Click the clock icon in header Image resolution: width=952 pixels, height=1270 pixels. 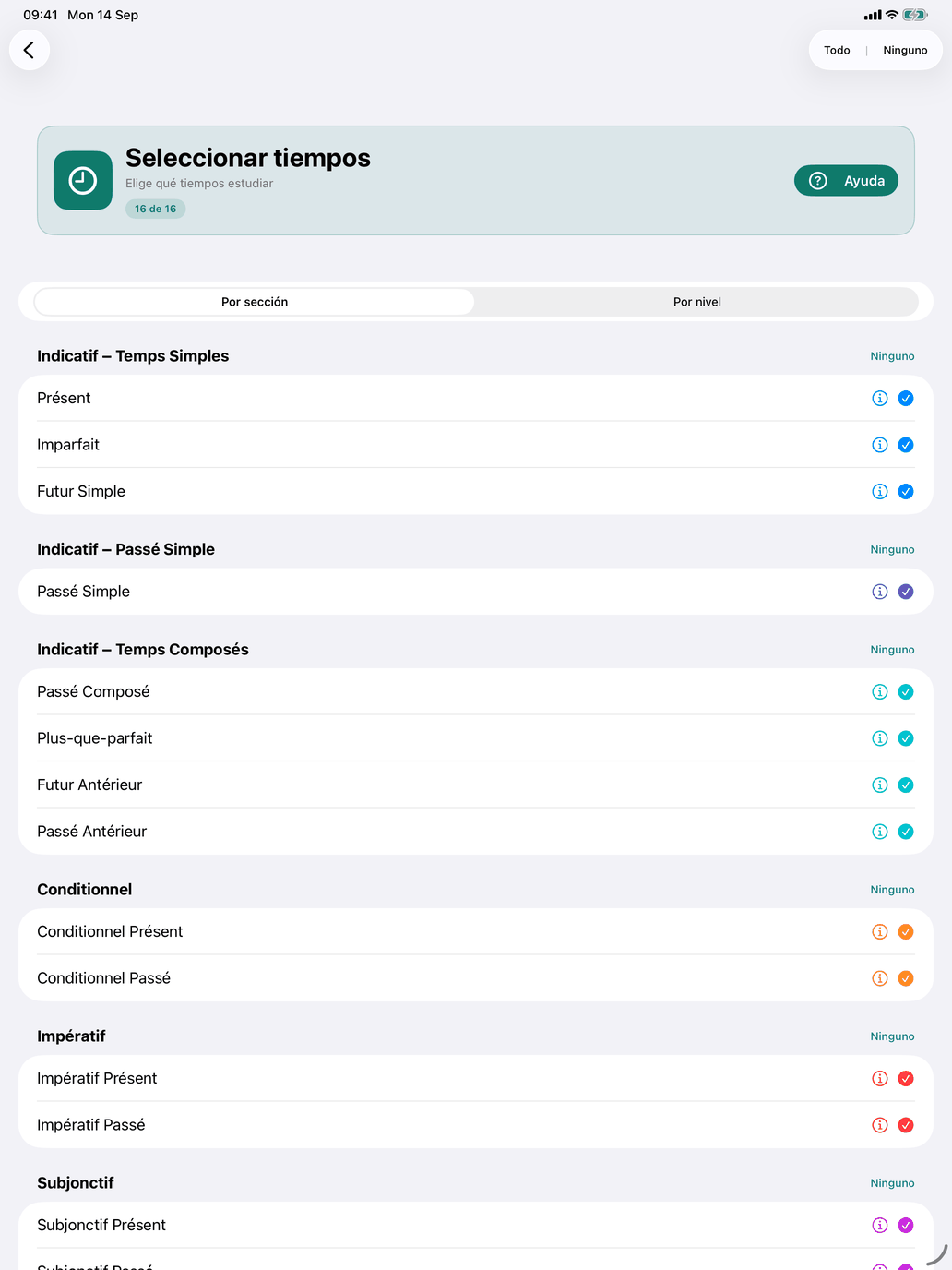tap(83, 181)
